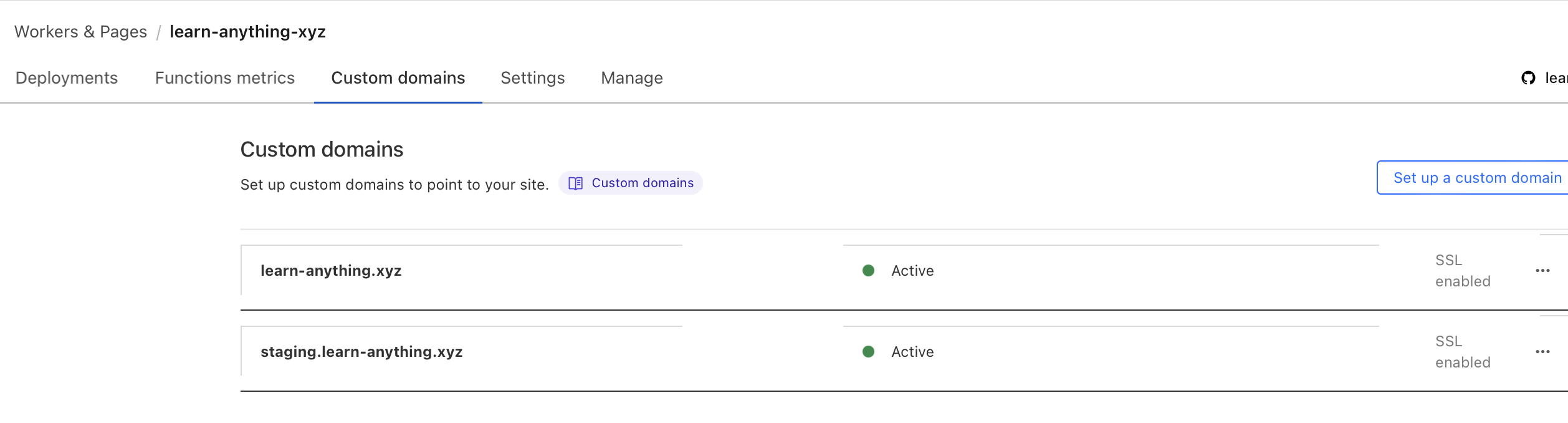Screen dimensions: 1568x423
Task: Click SSL enabled label for staging.learn-anything.xyz
Action: coord(1462,352)
